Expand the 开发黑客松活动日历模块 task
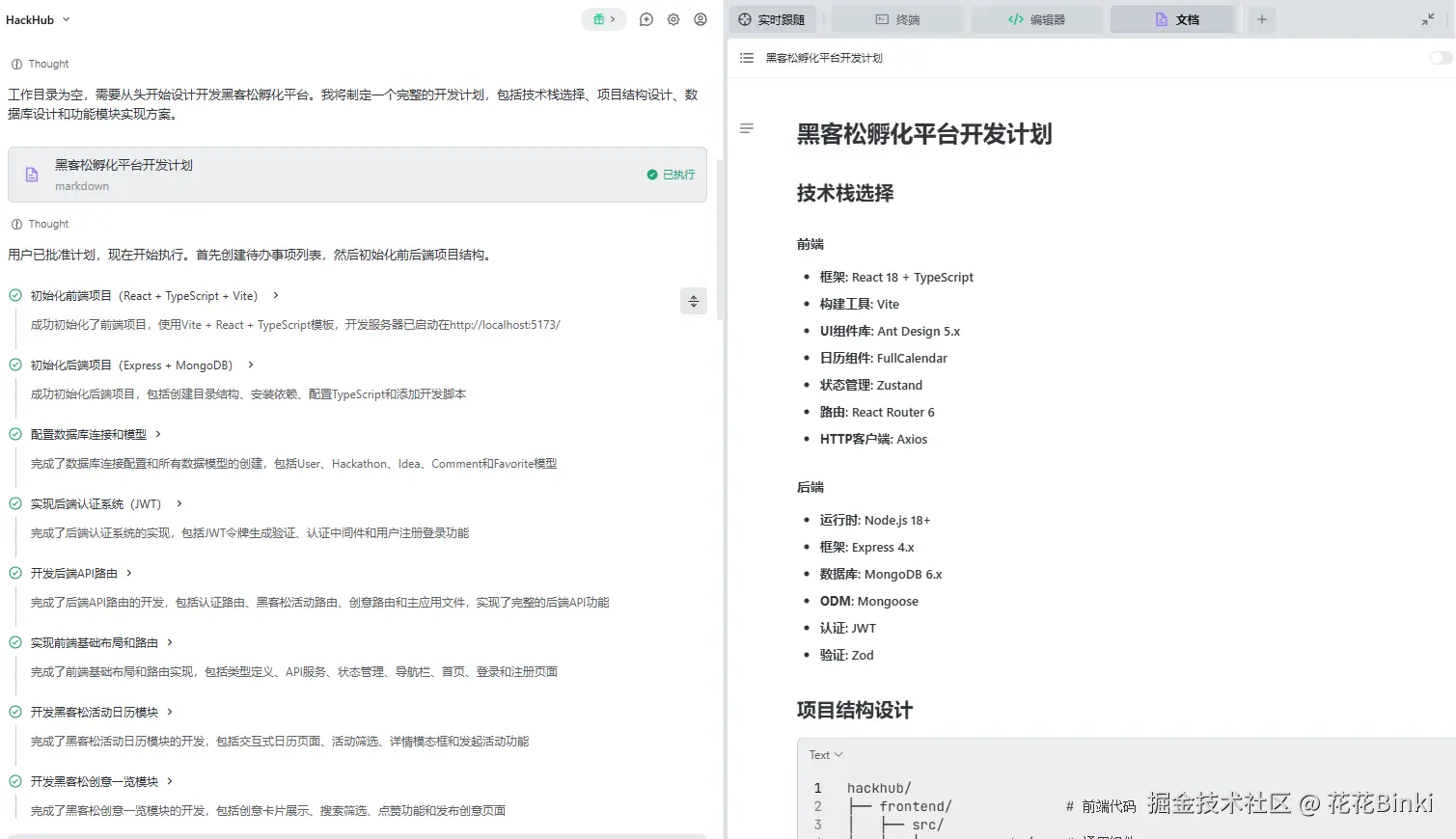Screen dimensions: 1456x839 (170, 712)
